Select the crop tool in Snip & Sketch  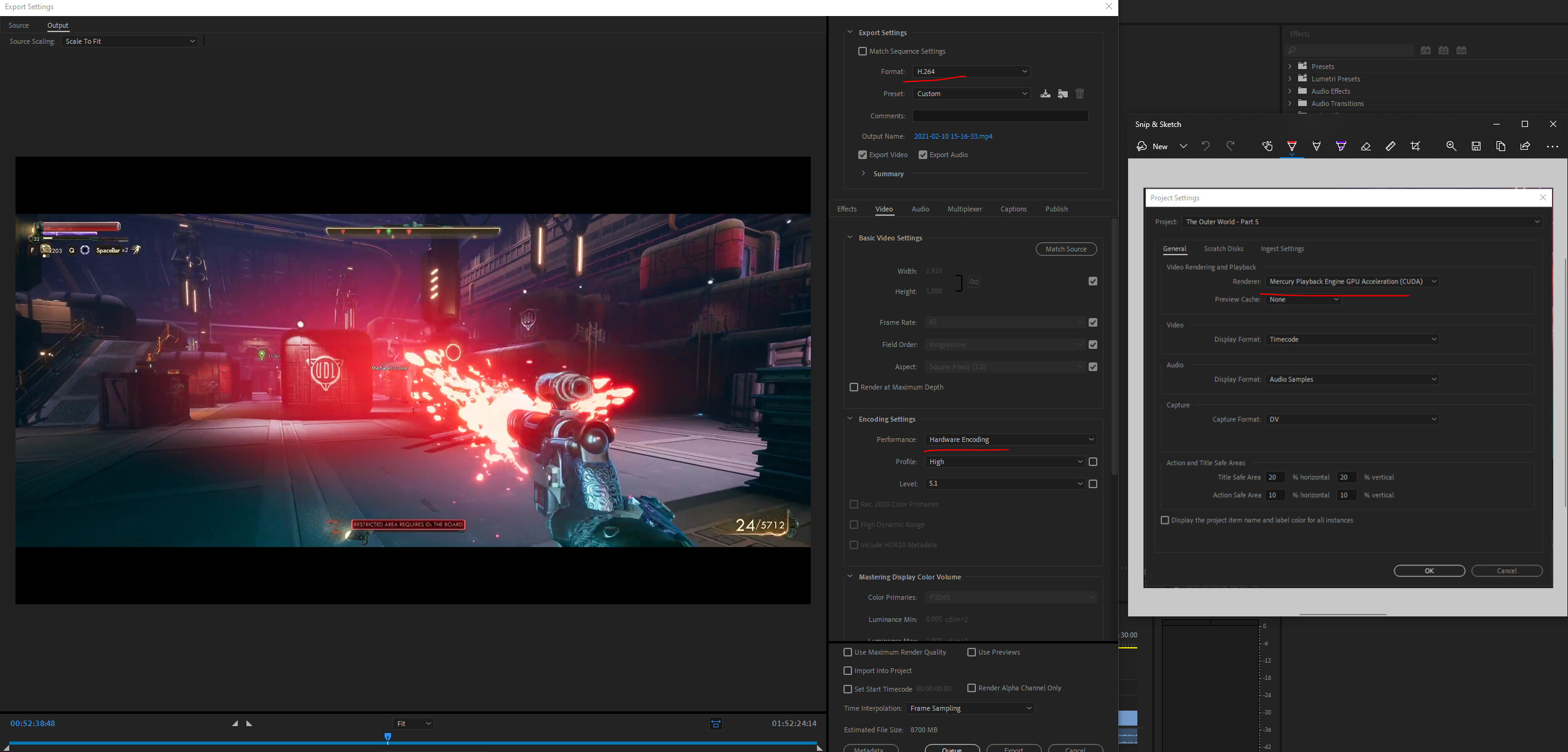(1415, 146)
